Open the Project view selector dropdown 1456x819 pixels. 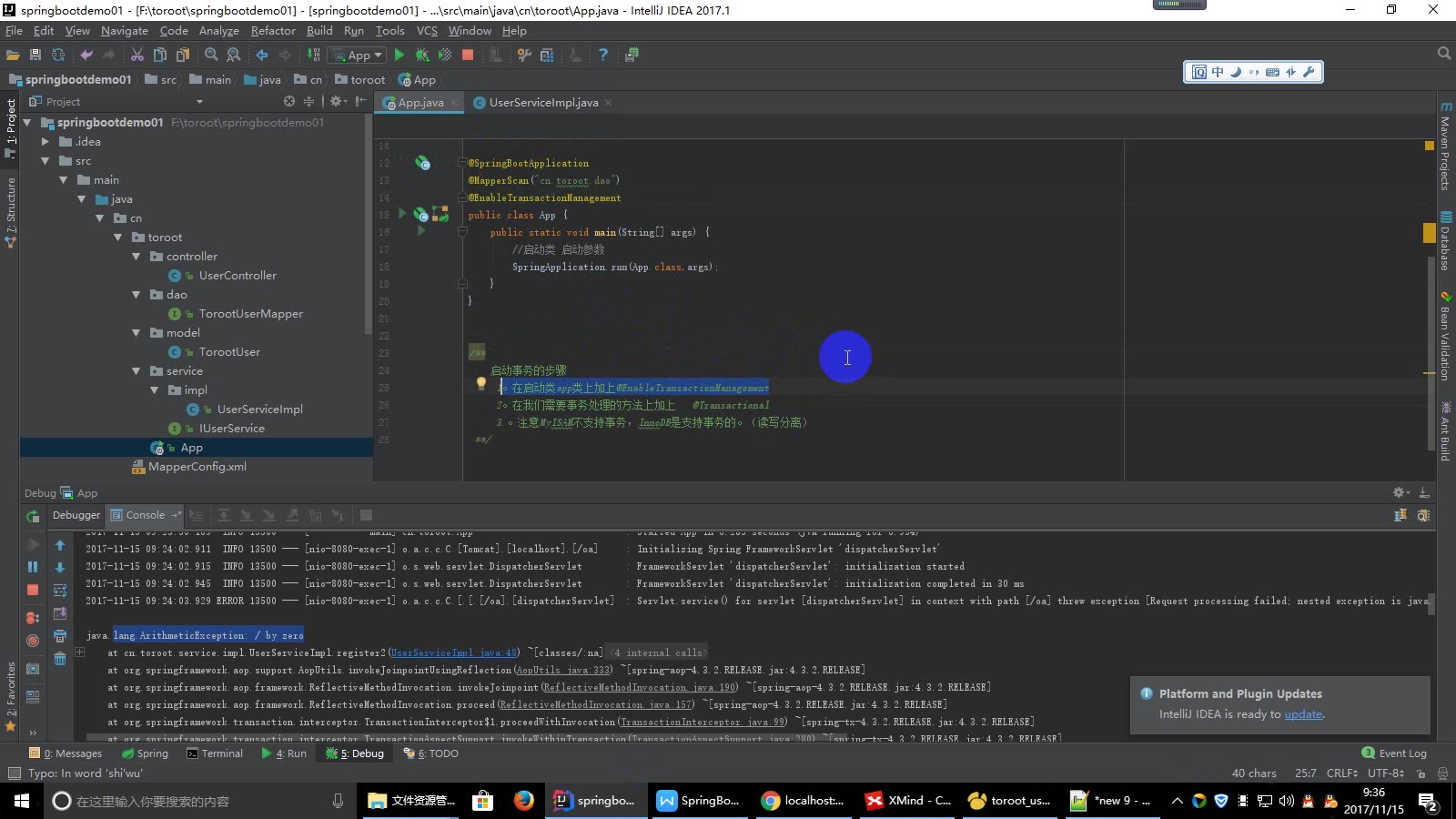(x=199, y=102)
